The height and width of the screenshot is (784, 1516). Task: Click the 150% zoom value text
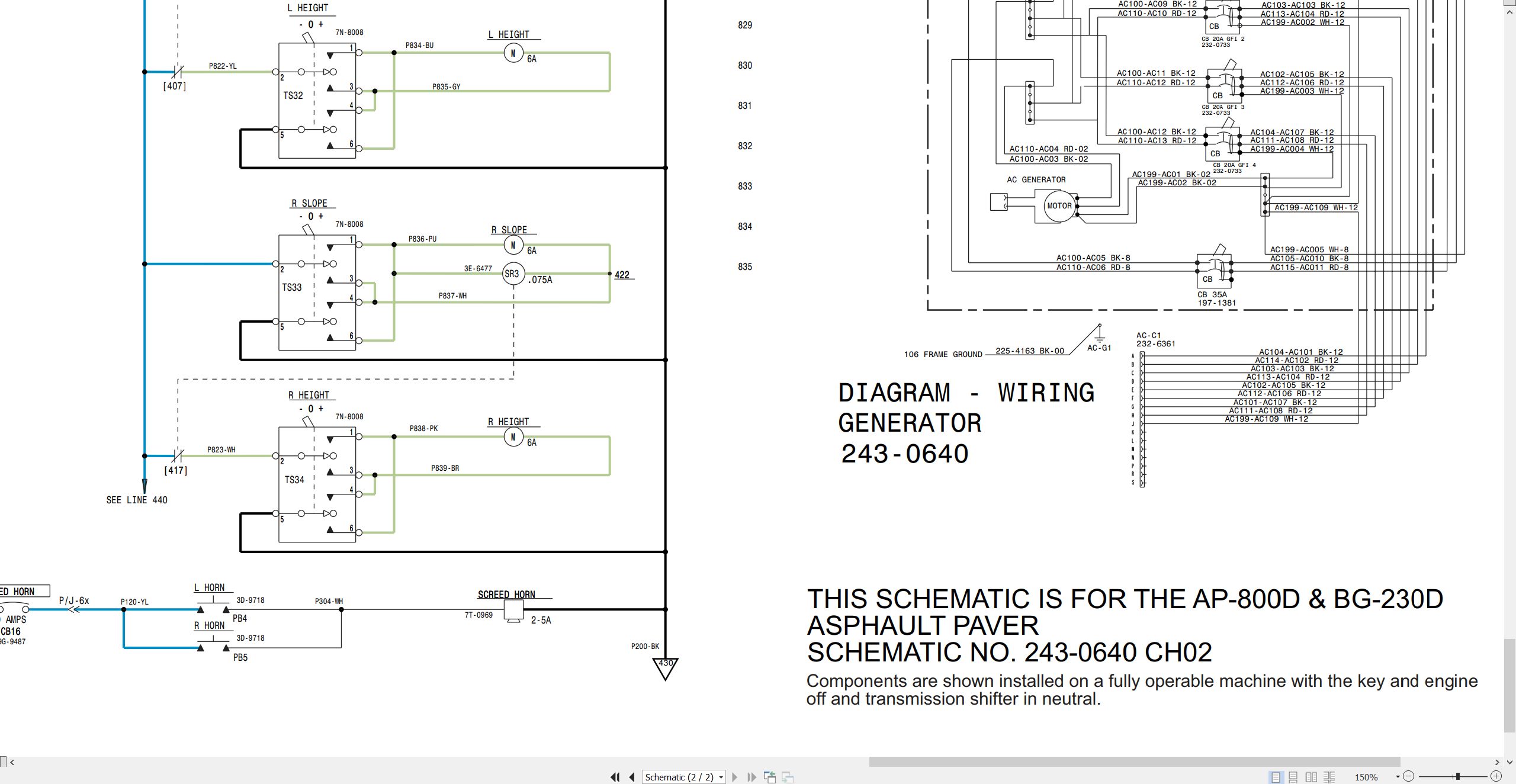click(x=1366, y=777)
